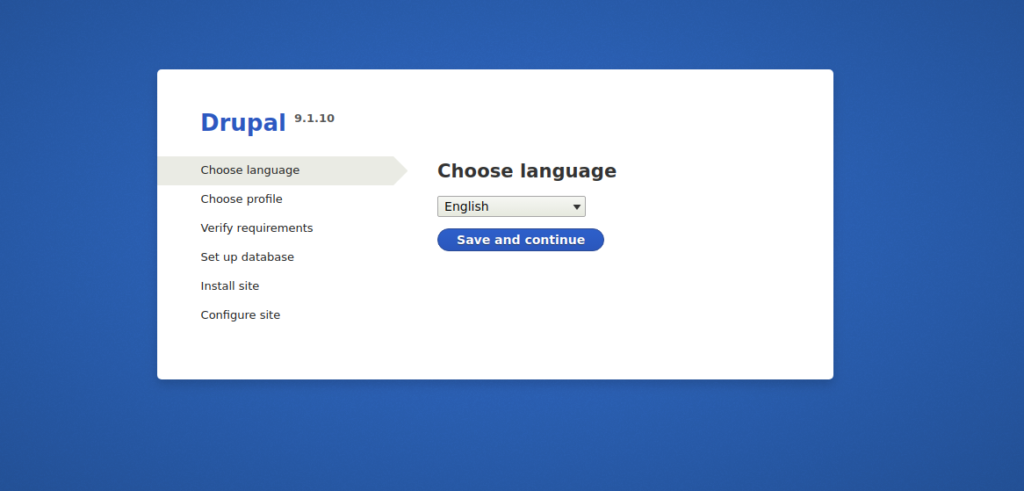Click the Drupal site name heading

tap(243, 122)
